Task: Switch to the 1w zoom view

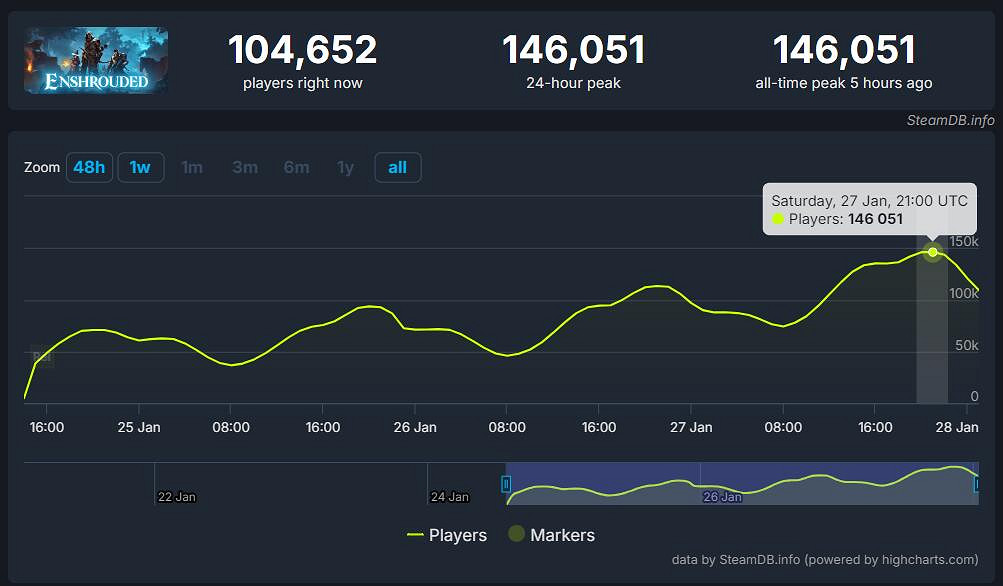Action: pyautogui.click(x=140, y=167)
